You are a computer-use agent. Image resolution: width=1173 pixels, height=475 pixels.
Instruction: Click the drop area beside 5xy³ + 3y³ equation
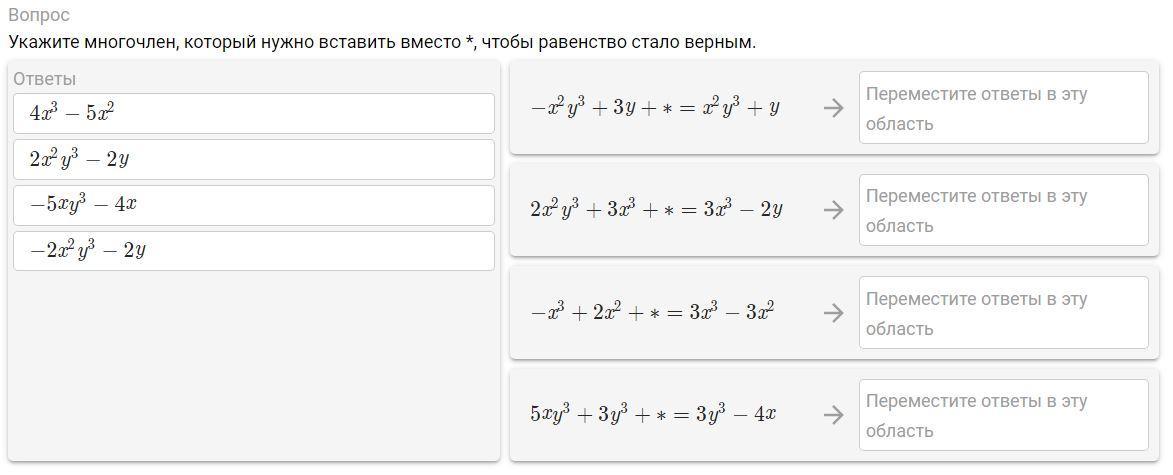[x=1003, y=415]
